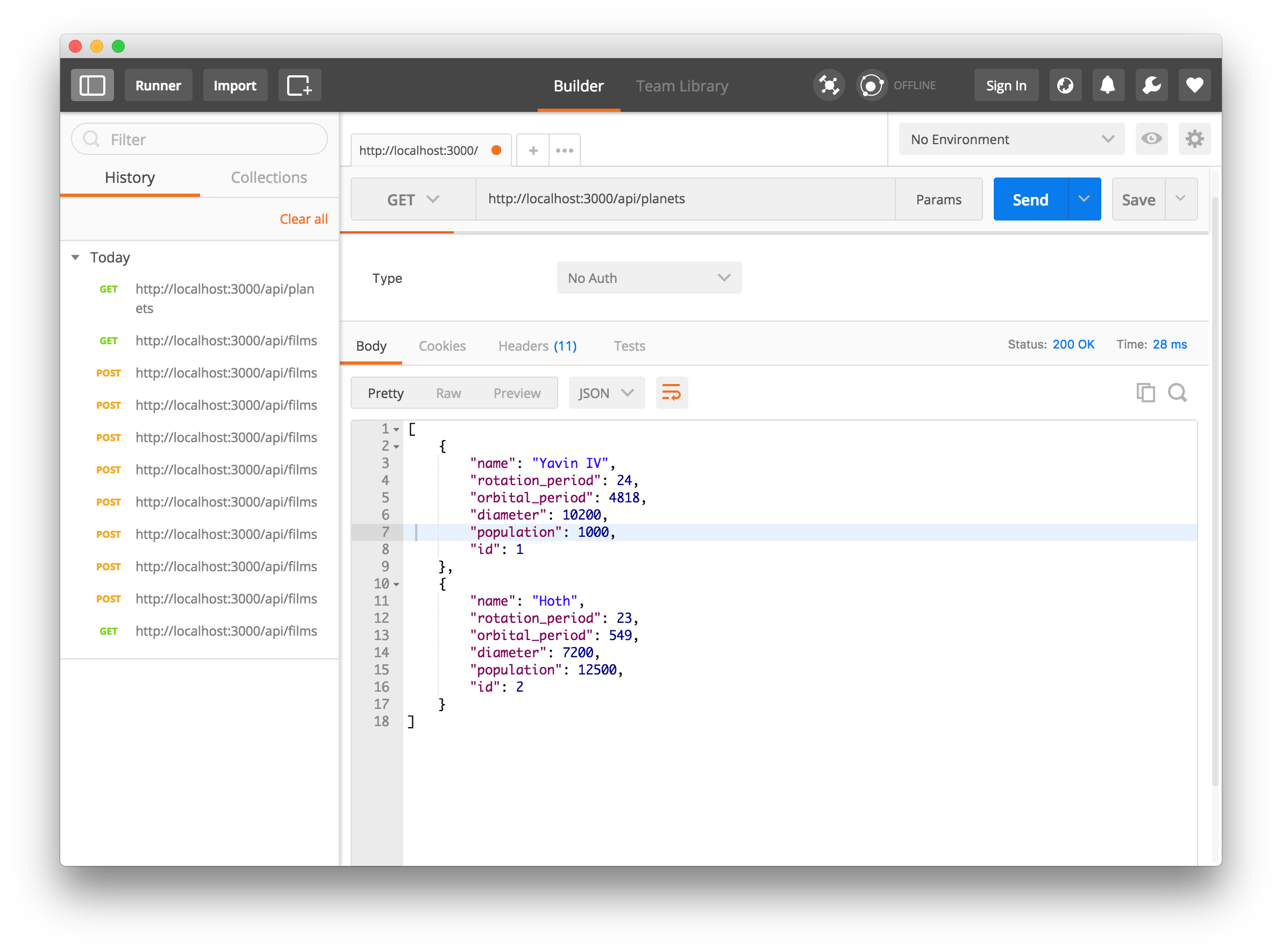The width and height of the screenshot is (1282, 952).
Task: Open the wrench settings icon
Action: tap(1151, 86)
